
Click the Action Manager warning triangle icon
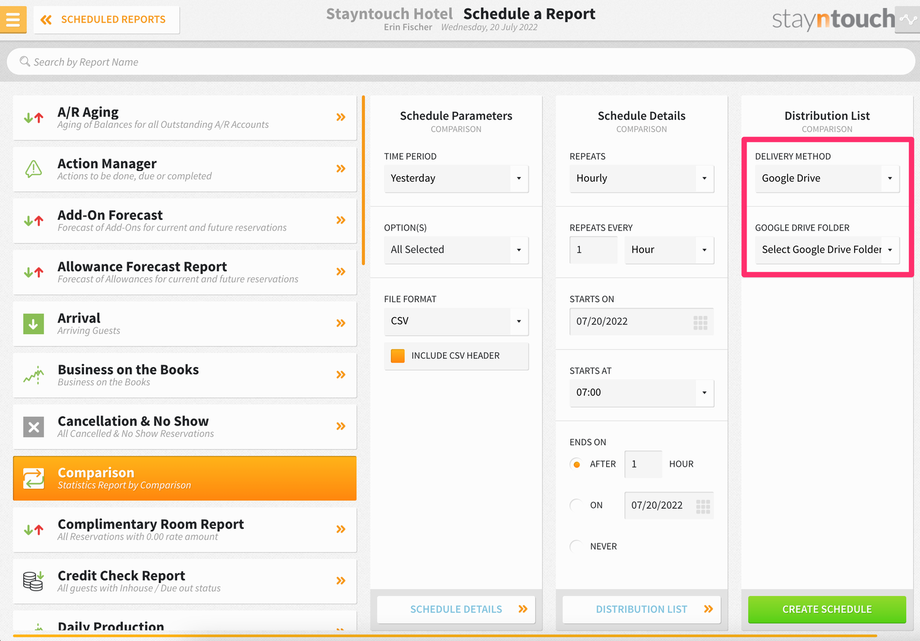point(33,169)
